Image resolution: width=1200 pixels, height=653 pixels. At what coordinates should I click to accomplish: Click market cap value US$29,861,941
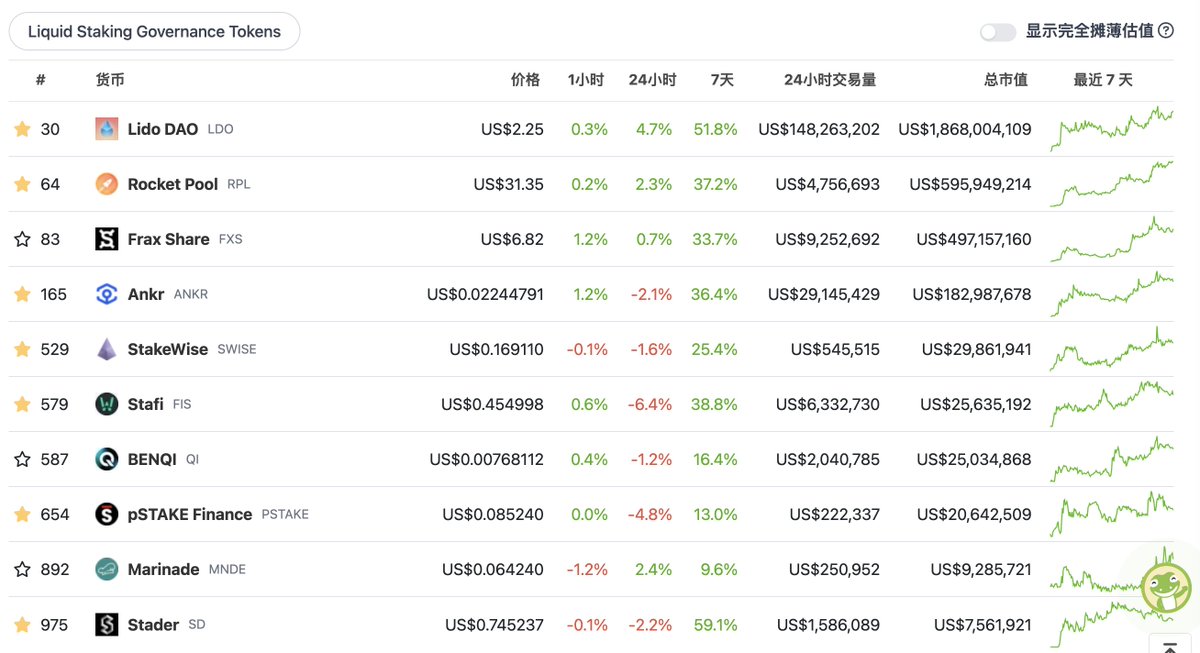pos(977,349)
